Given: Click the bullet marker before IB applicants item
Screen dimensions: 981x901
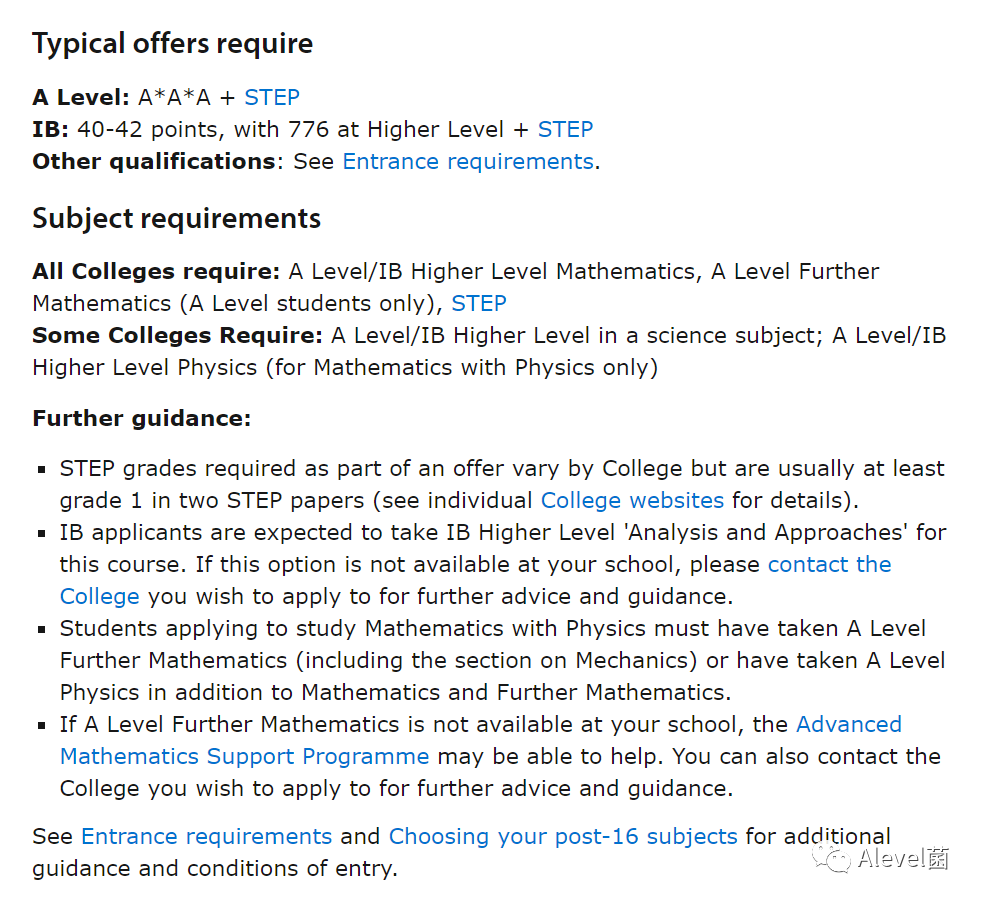Looking at the screenshot, I should click(x=42, y=533).
